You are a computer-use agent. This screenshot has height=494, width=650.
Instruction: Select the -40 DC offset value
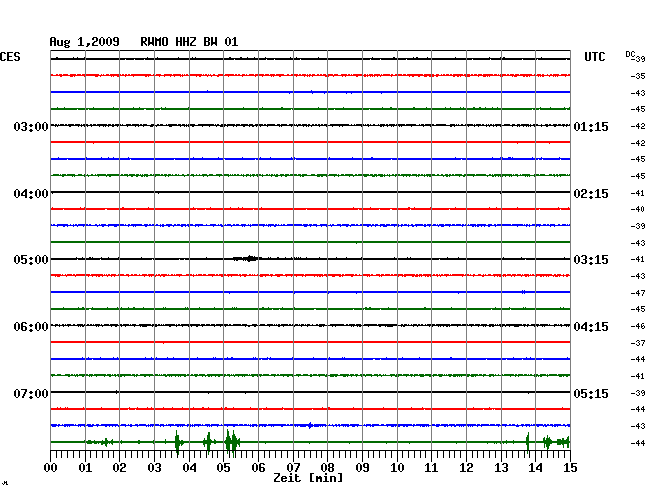pyautogui.click(x=638, y=209)
